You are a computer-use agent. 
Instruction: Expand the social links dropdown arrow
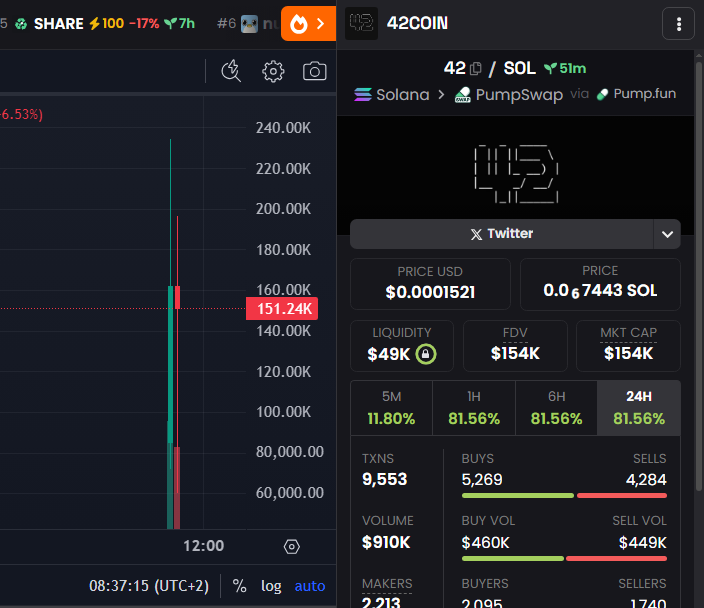[x=667, y=234]
